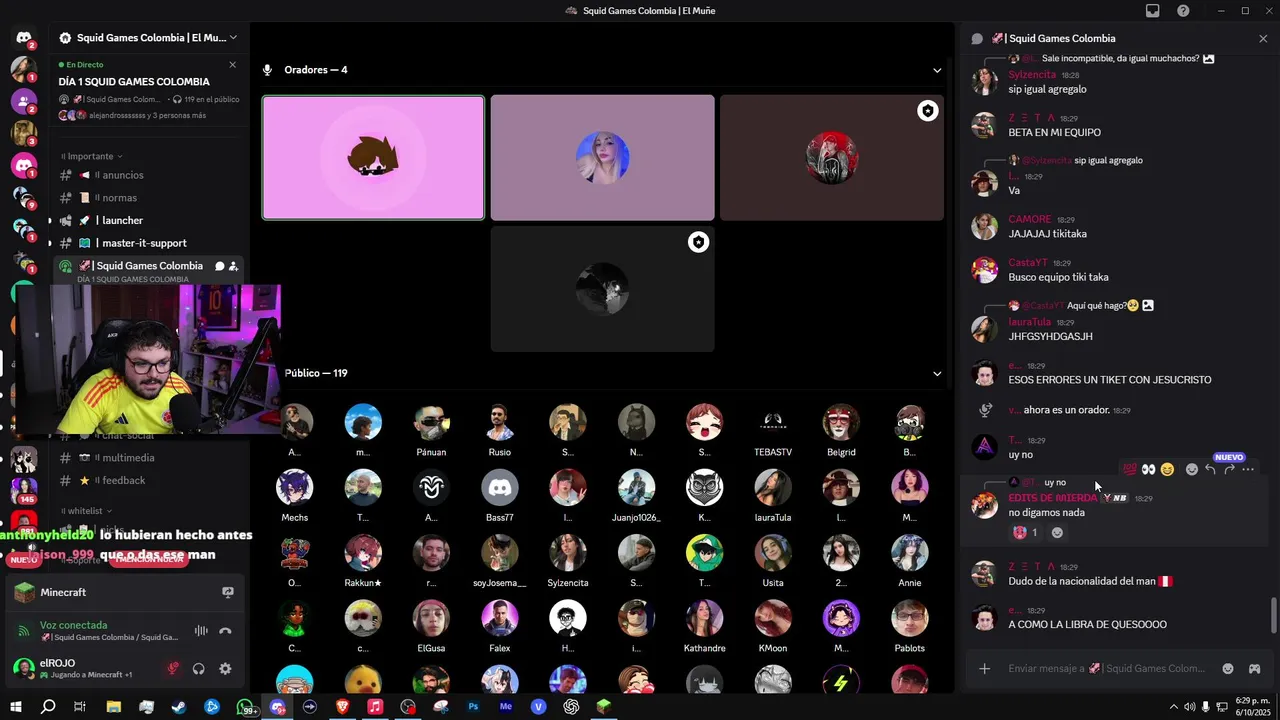The width and height of the screenshot is (1280, 720).
Task: Click the message input field
Action: pyautogui.click(x=1107, y=668)
